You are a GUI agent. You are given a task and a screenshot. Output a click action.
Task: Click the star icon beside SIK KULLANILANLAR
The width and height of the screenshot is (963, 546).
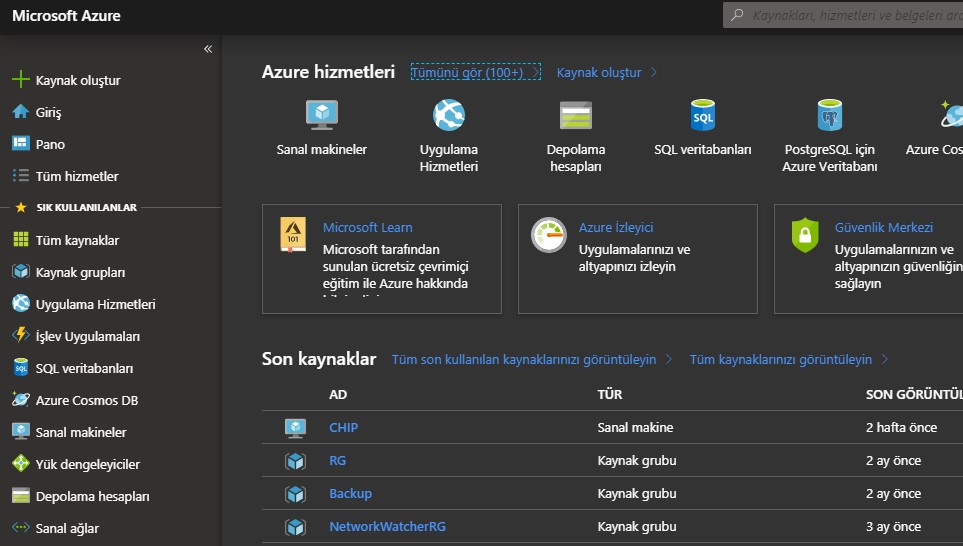point(21,208)
